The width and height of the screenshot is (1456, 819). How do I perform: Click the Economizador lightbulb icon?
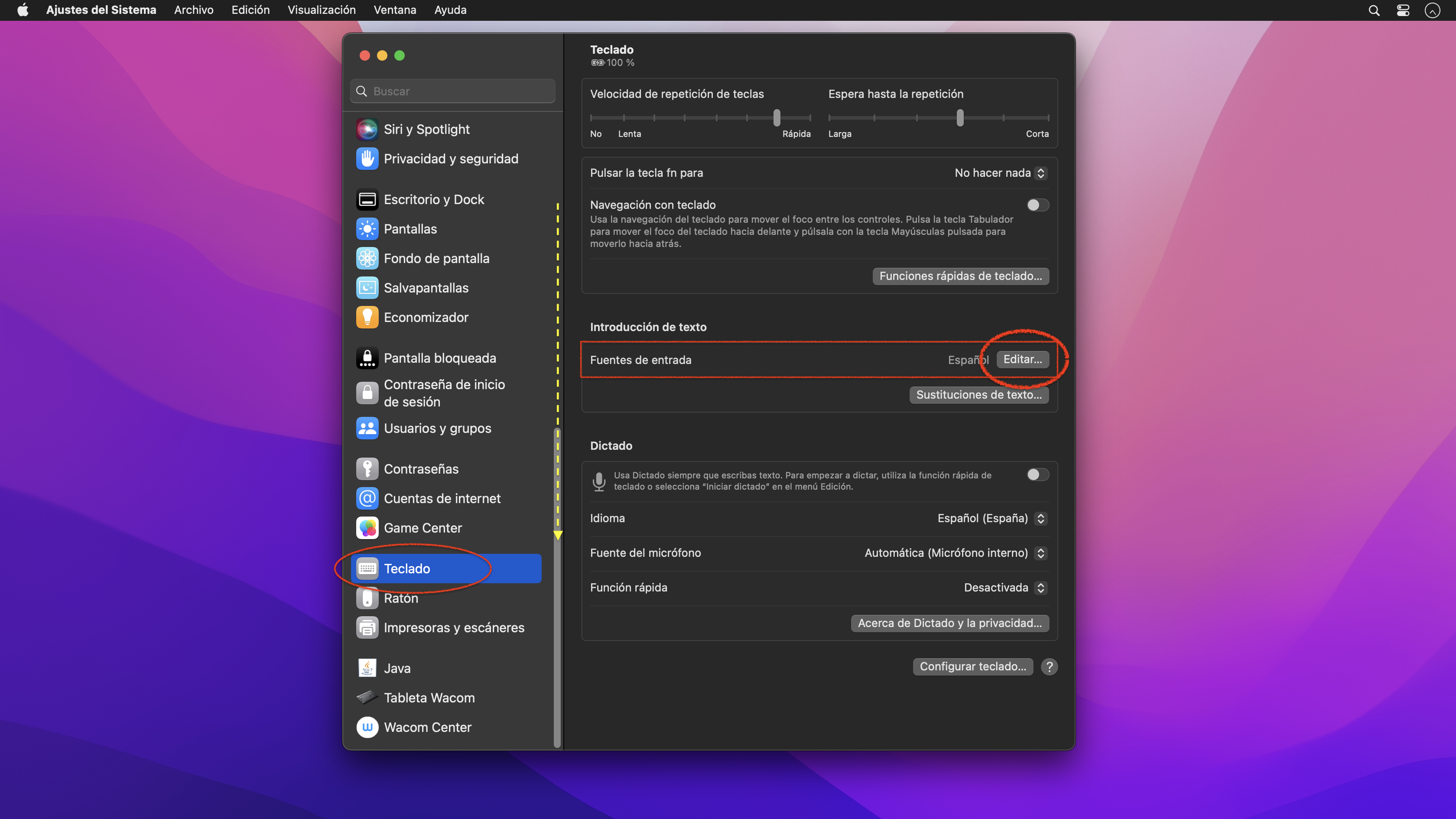click(x=367, y=317)
